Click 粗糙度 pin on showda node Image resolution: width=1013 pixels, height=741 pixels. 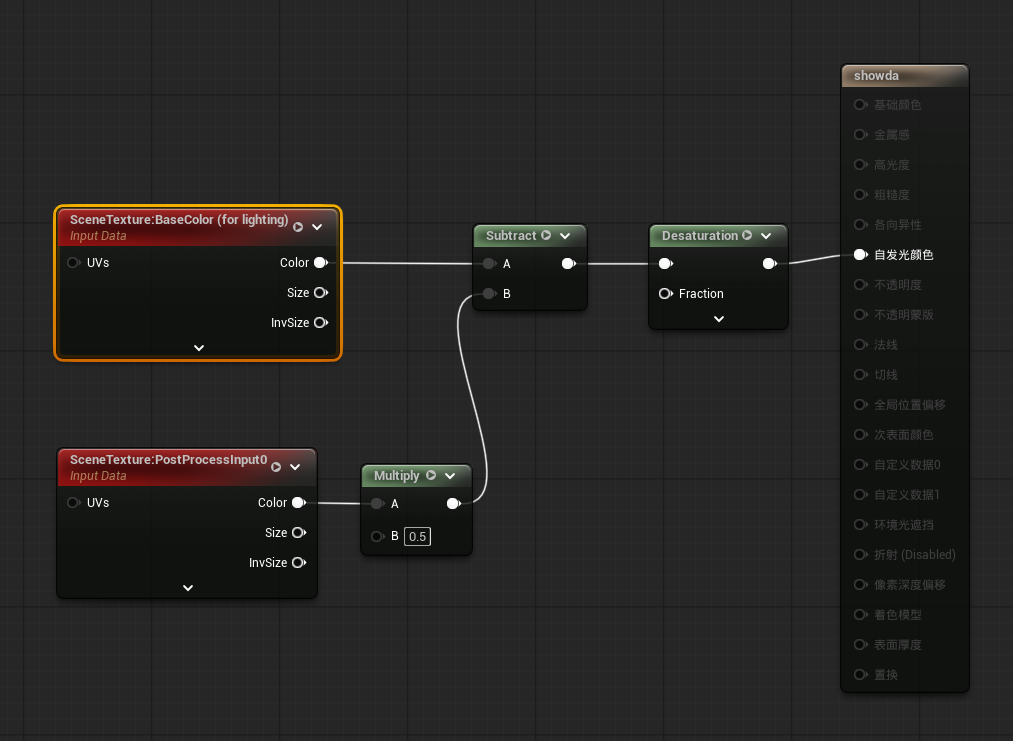pos(861,194)
